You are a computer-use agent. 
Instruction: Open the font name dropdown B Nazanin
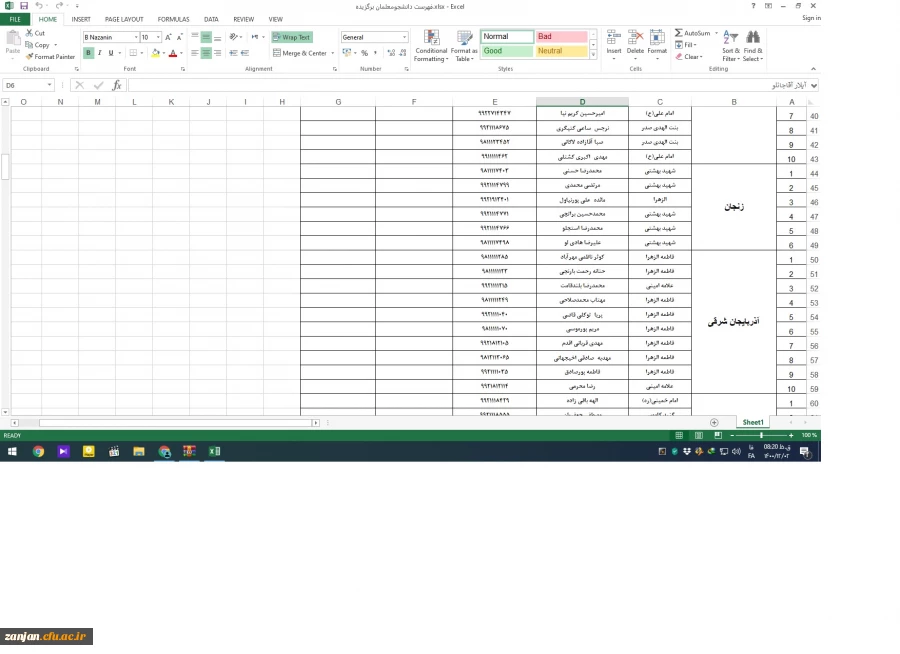coord(136,37)
